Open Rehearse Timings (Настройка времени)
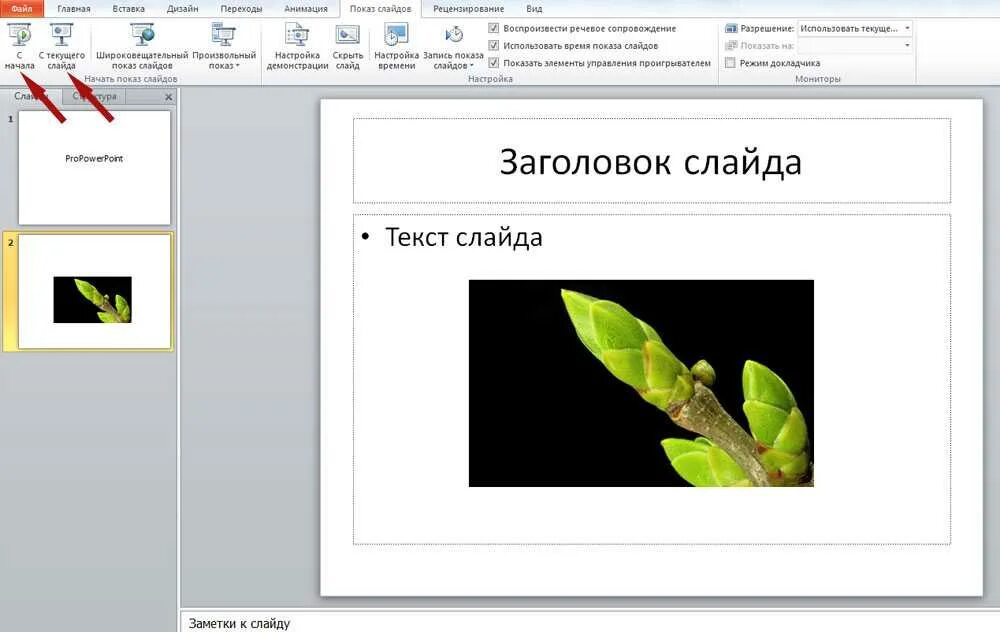This screenshot has height=632, width=1000. (396, 46)
